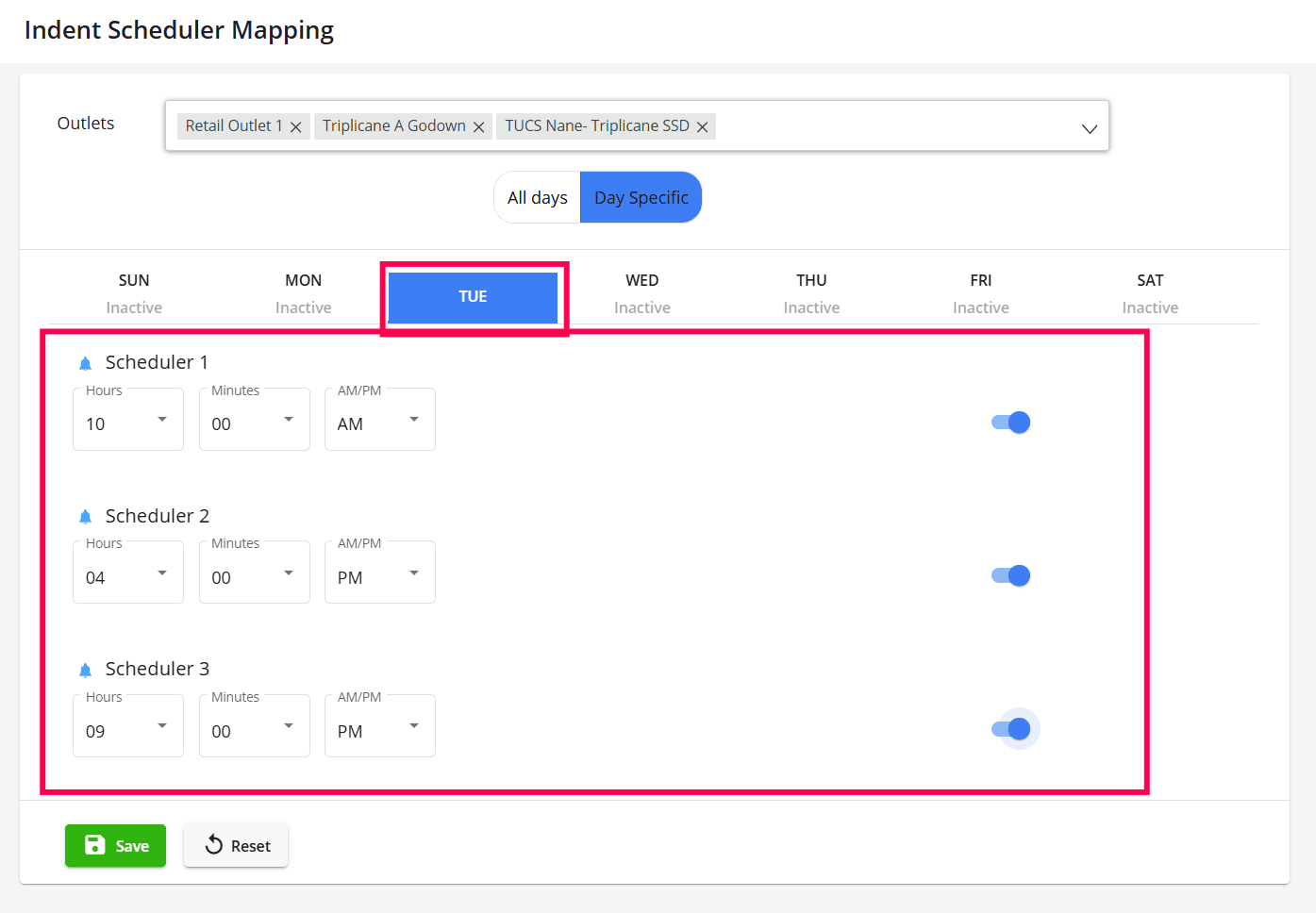Screen dimensions: 1316x913
Task: Switch to the MON tab
Action: 304,293
